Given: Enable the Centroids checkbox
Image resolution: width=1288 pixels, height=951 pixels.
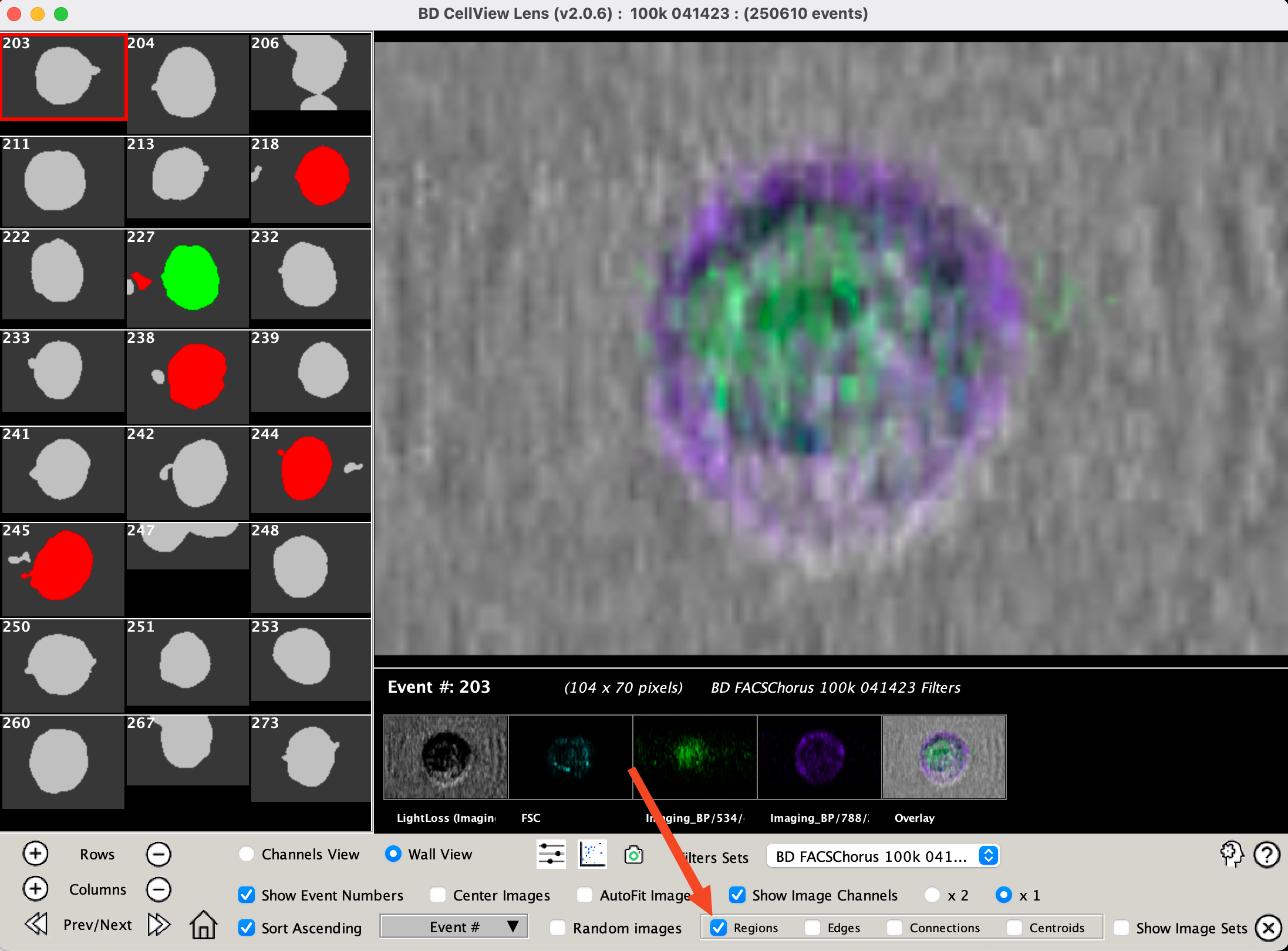Looking at the screenshot, I should (1014, 928).
